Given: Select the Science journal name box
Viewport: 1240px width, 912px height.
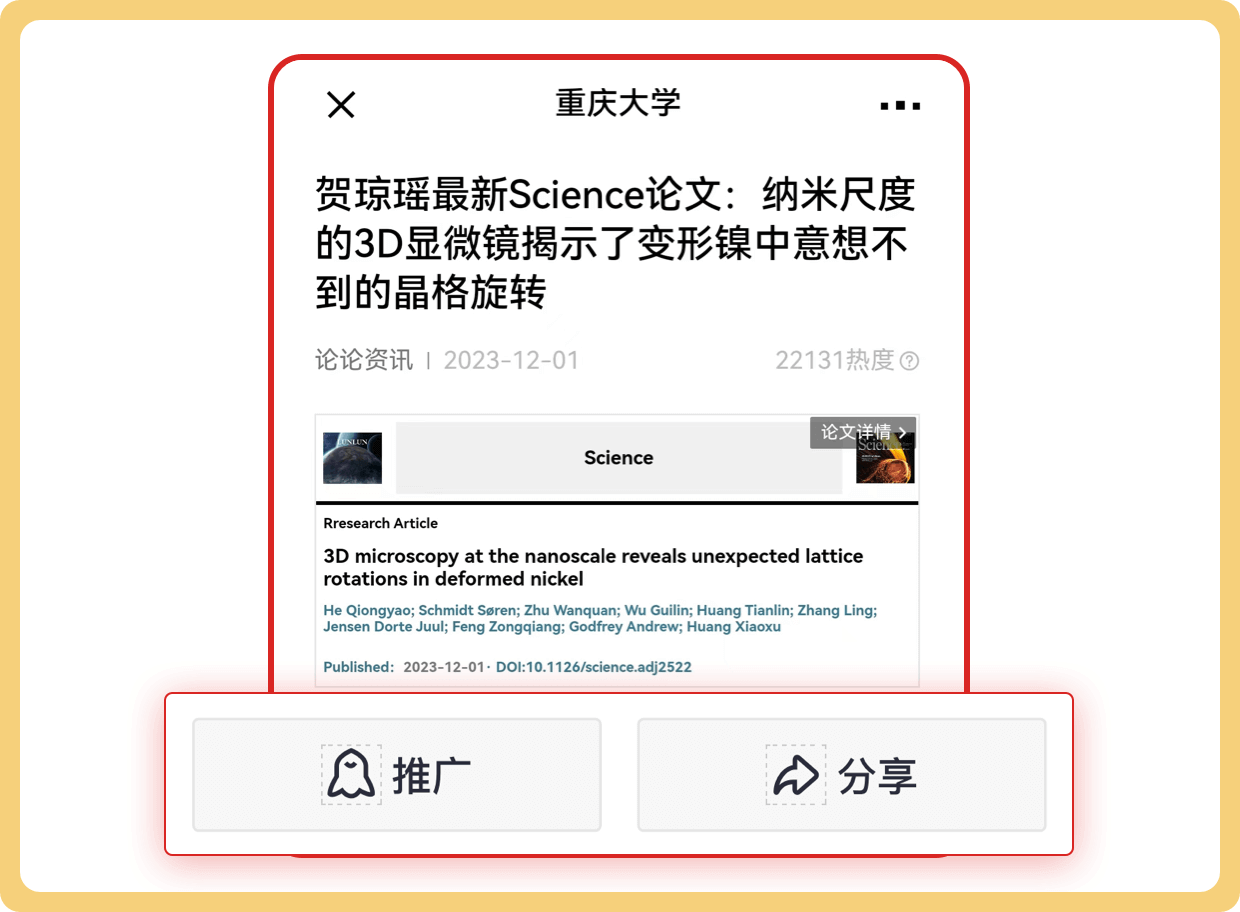Looking at the screenshot, I should 619,458.
